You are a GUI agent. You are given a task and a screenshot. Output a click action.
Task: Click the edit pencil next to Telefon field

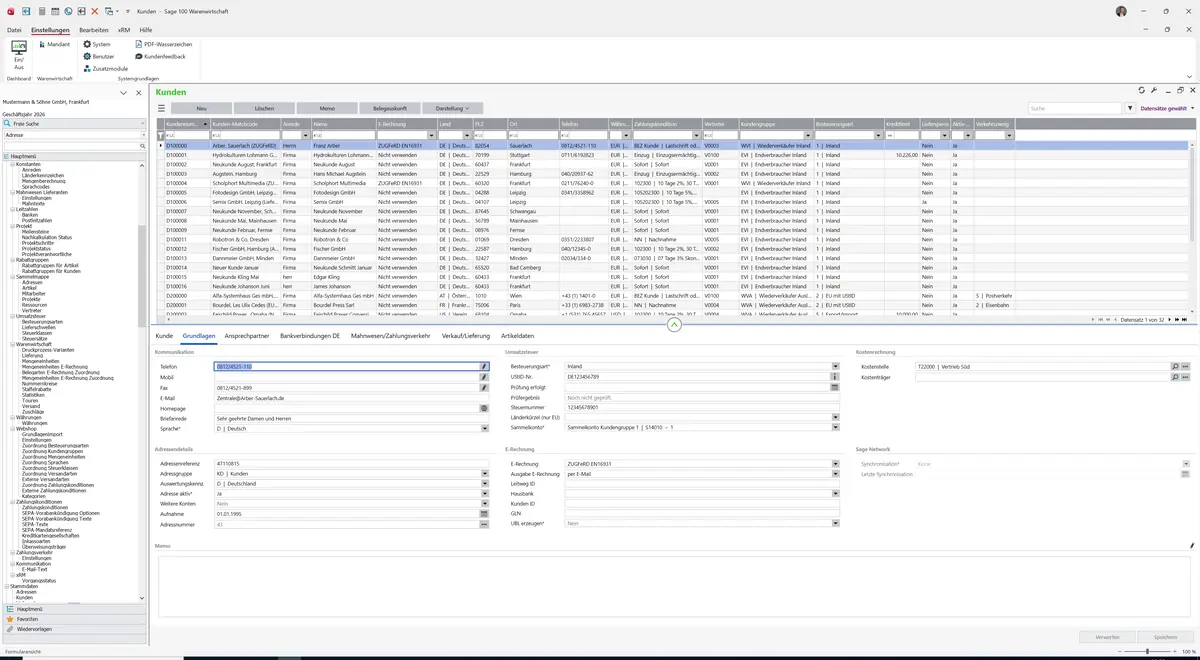[x=484, y=366]
